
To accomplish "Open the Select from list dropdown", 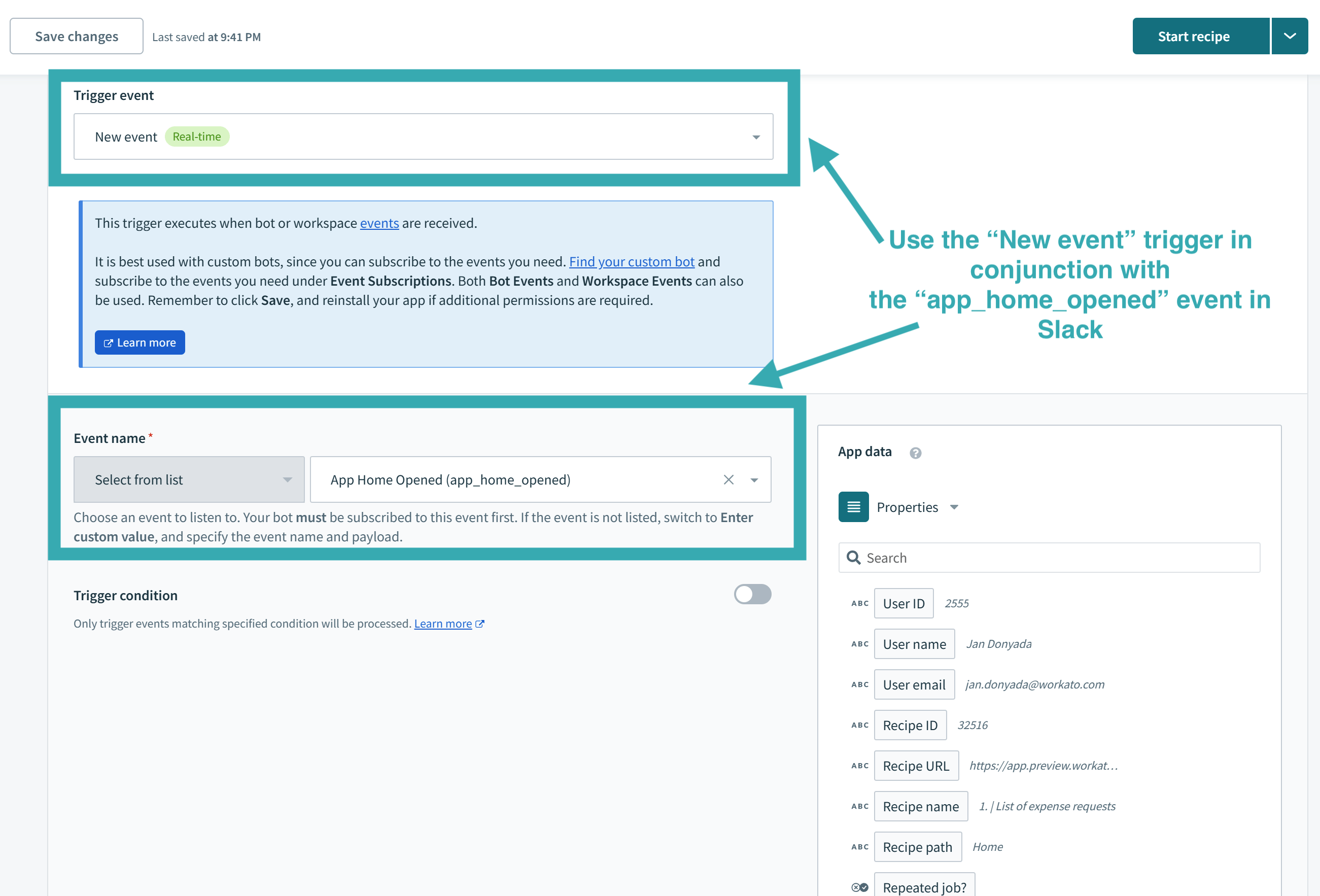I will pyautogui.click(x=189, y=479).
